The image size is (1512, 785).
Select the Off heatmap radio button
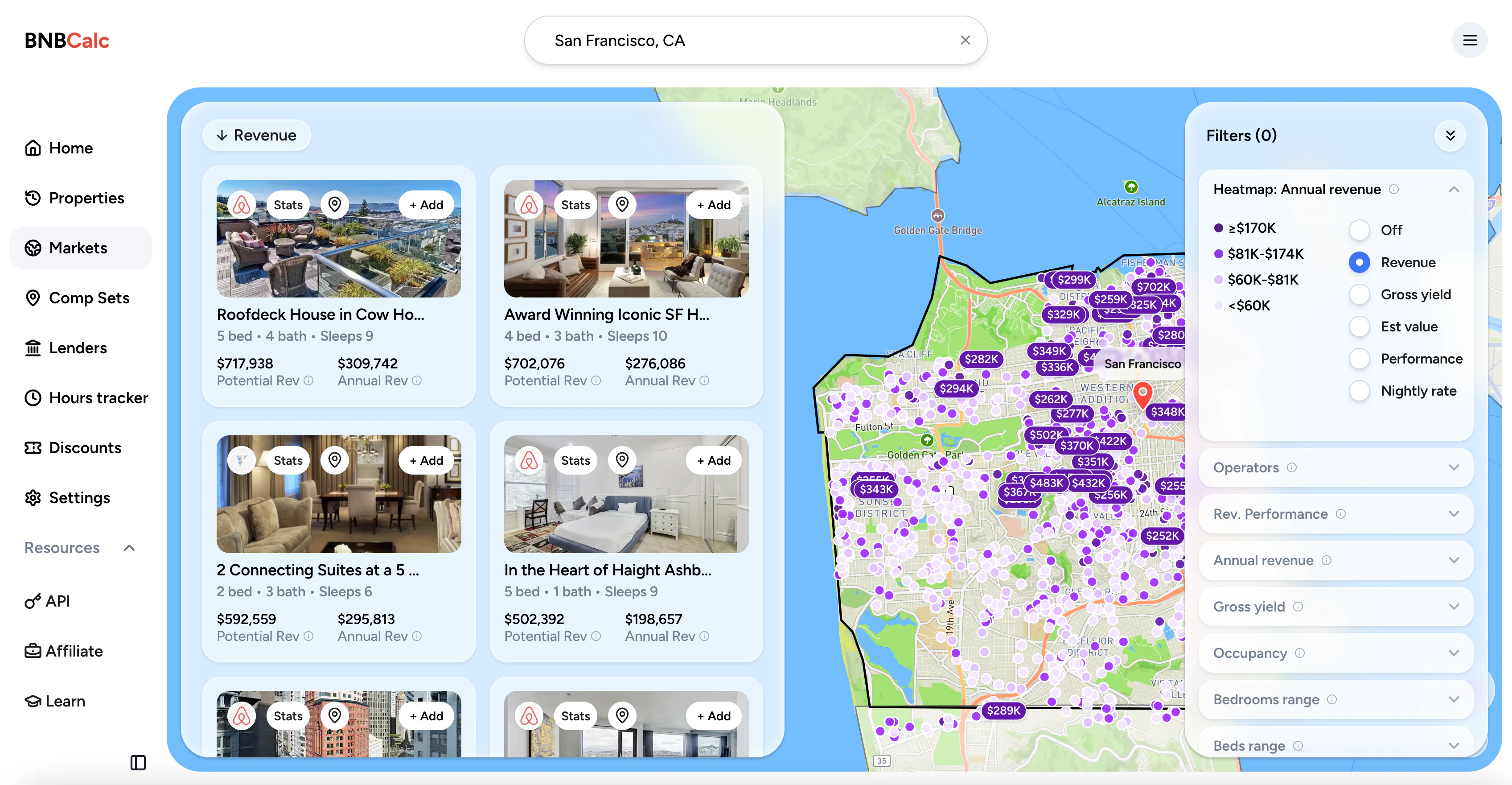coord(1360,230)
